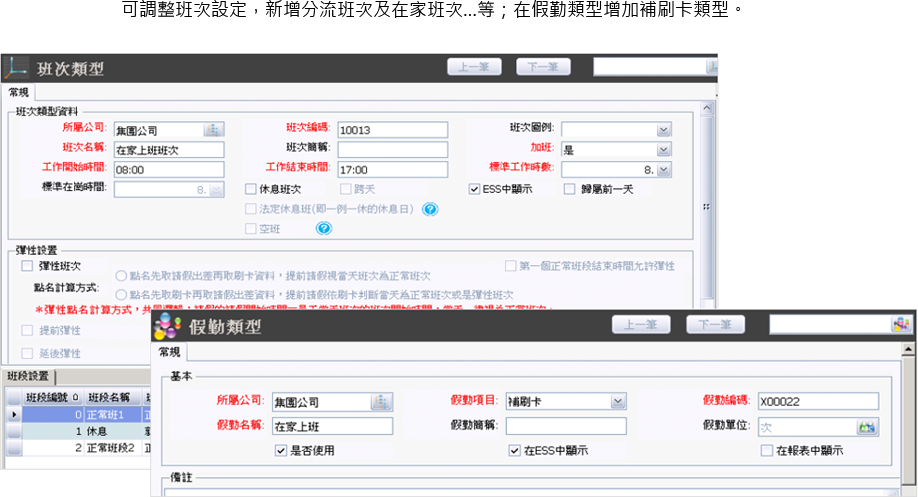Click 下一筆 button in 班次類型 header
The width and height of the screenshot is (918, 497).
pos(543,67)
